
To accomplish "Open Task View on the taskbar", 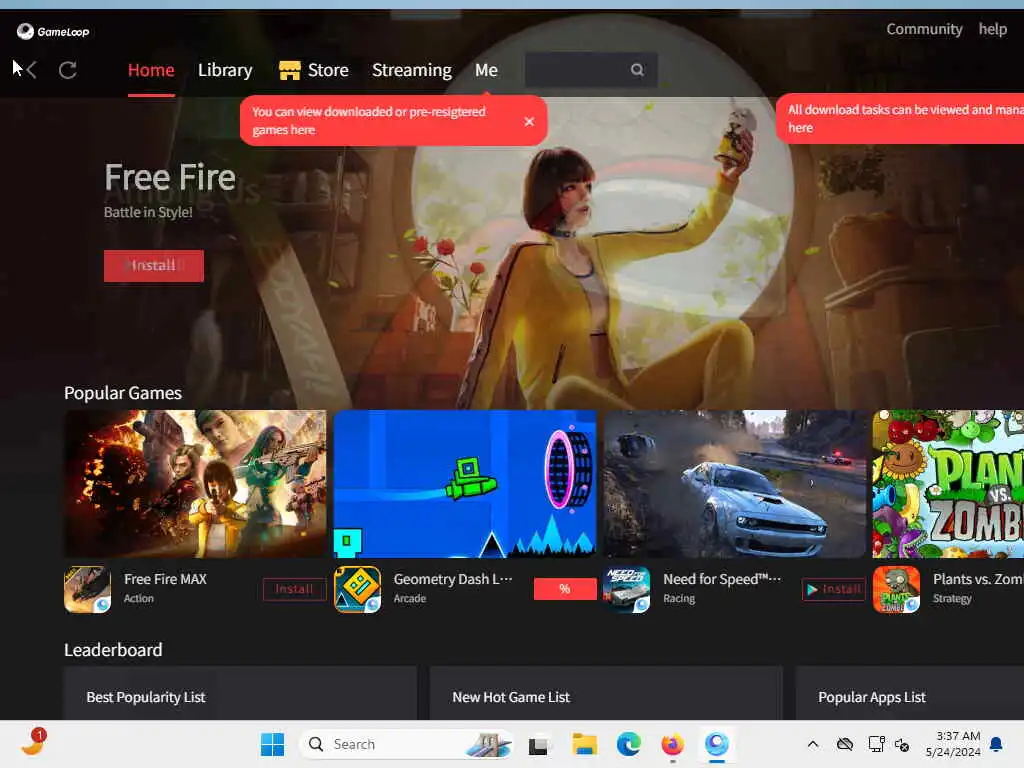I will click(538, 744).
